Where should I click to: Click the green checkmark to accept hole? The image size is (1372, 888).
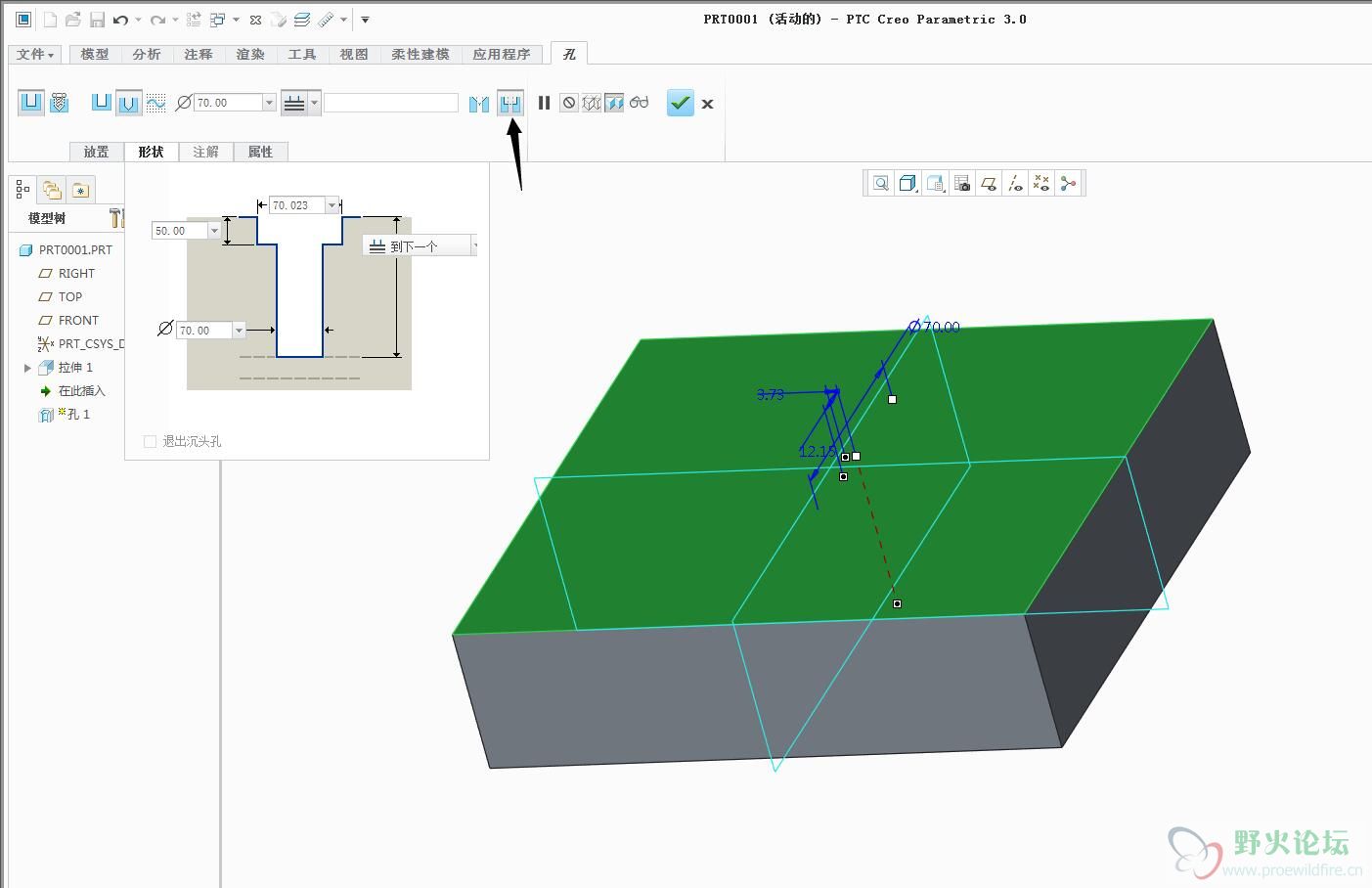point(680,103)
